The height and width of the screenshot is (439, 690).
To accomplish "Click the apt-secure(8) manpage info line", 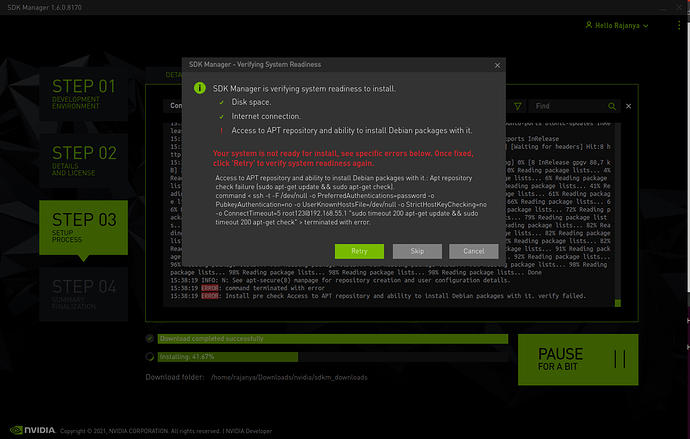I will tap(340, 280).
